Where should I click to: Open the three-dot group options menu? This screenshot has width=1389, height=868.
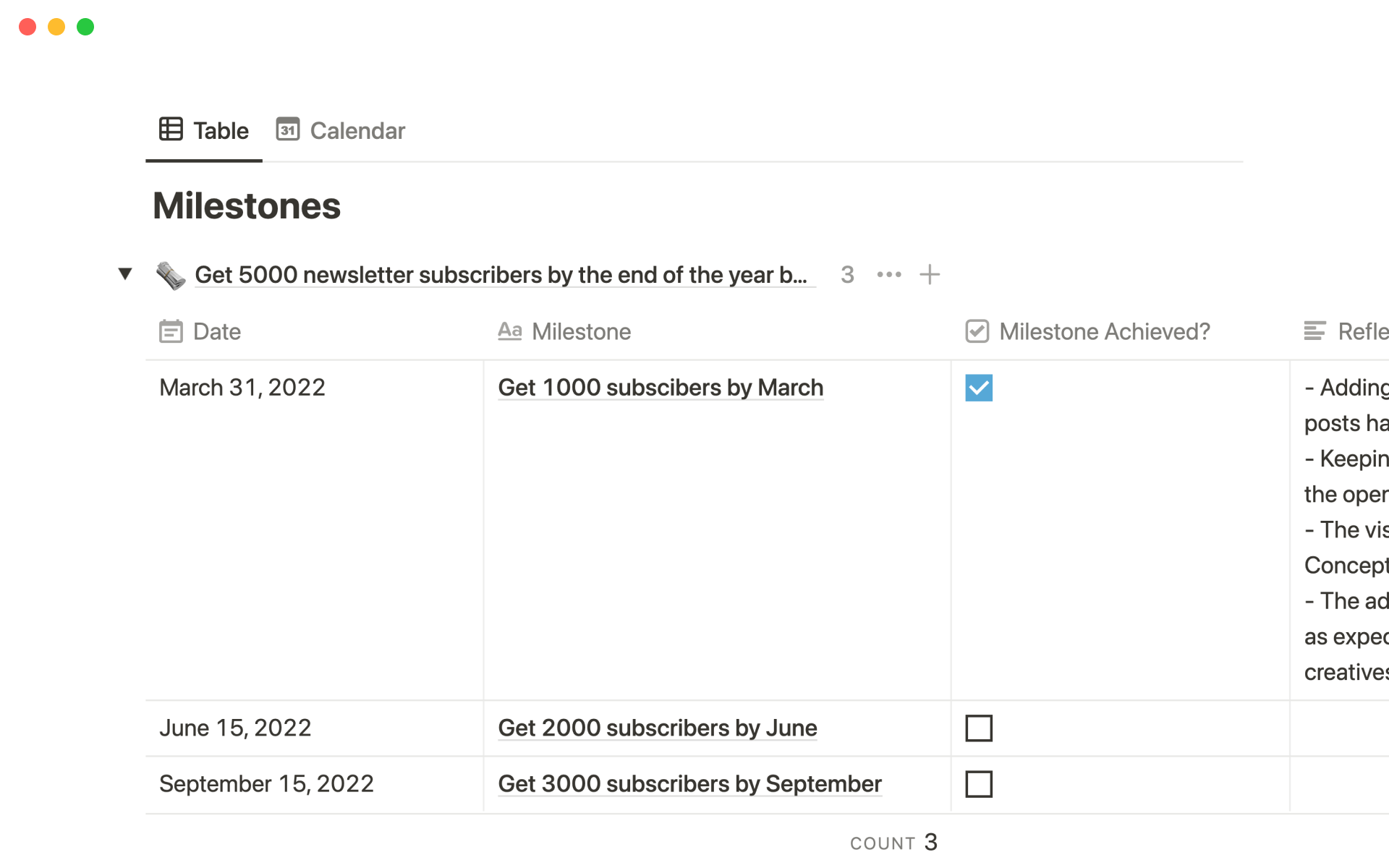(888, 275)
